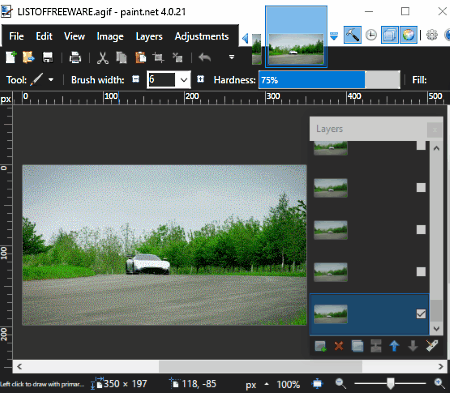Open the Tool chooser dropdown
This screenshot has width=450, height=393.
tap(51, 80)
